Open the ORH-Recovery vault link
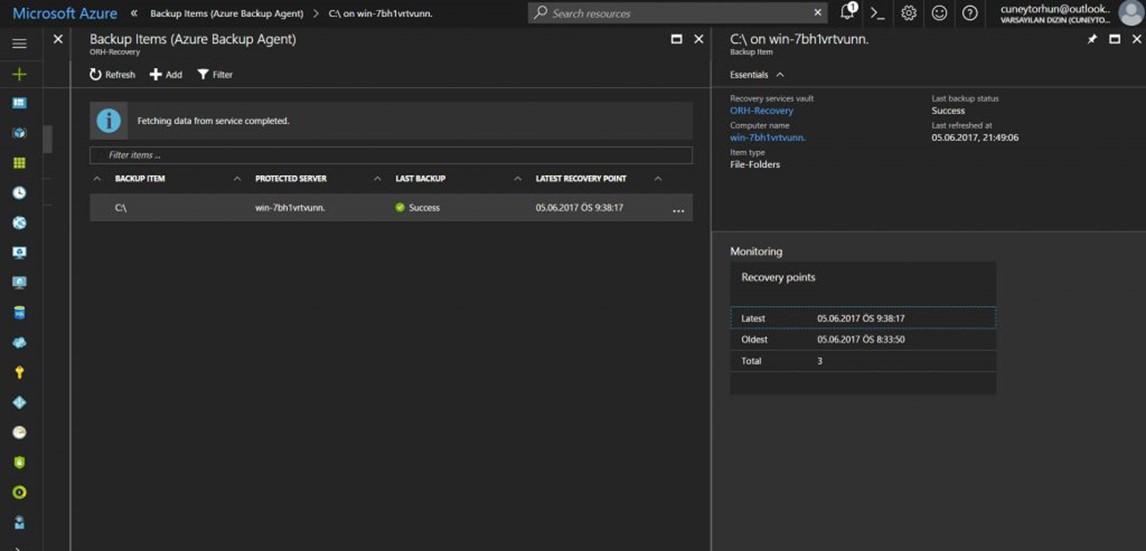The height and width of the screenshot is (551, 1146). (762, 110)
